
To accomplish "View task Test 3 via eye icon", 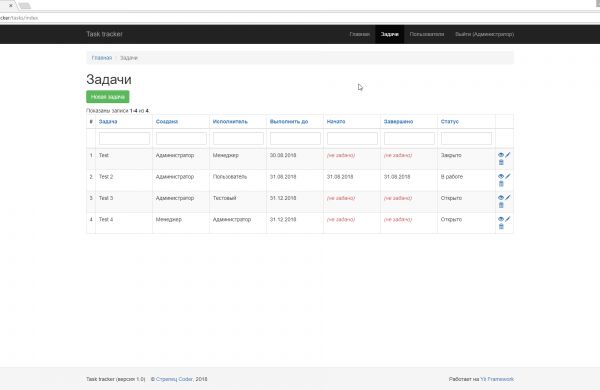I will 501,198.
